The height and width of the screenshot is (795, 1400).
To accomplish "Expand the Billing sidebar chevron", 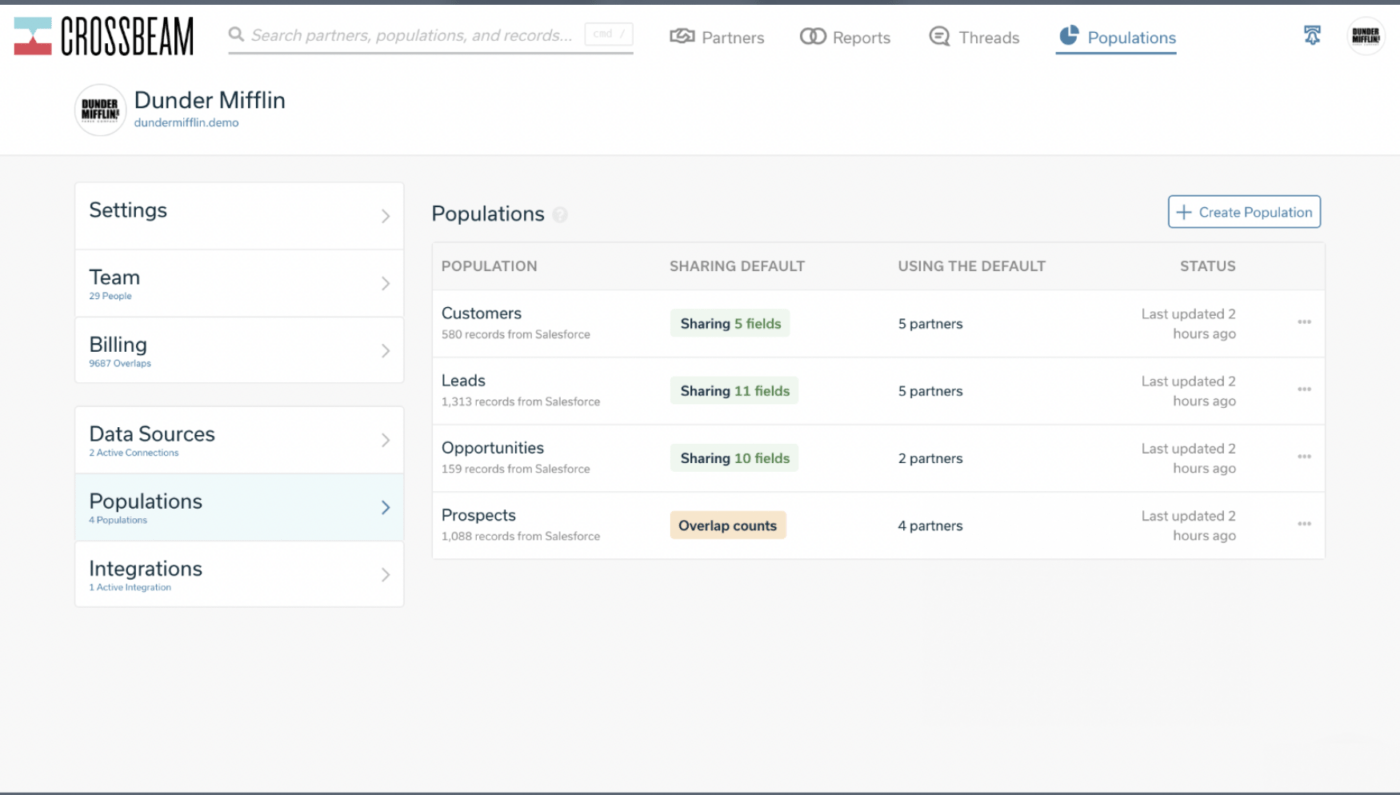I will pos(385,351).
